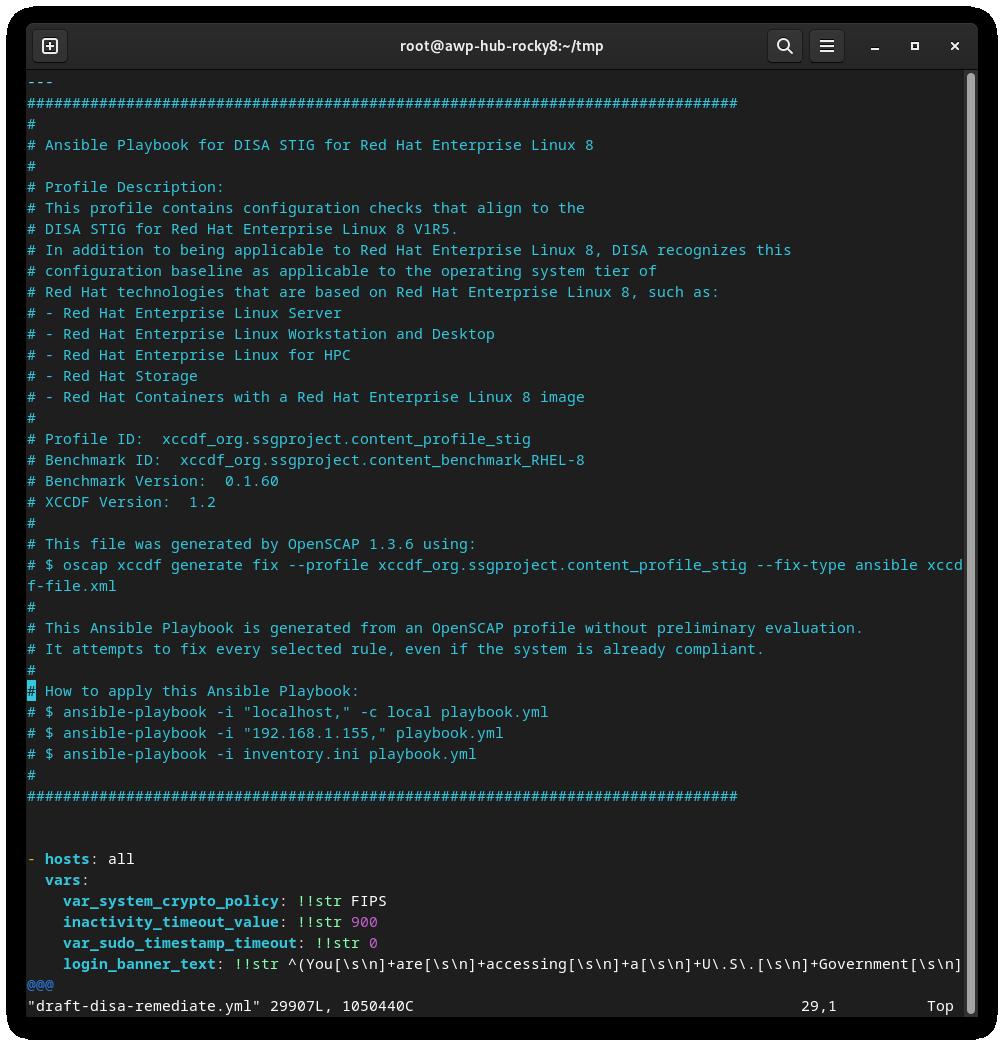Click the 29,1 cursor position indicator
This screenshot has width=1004, height=1046.
822,1007
